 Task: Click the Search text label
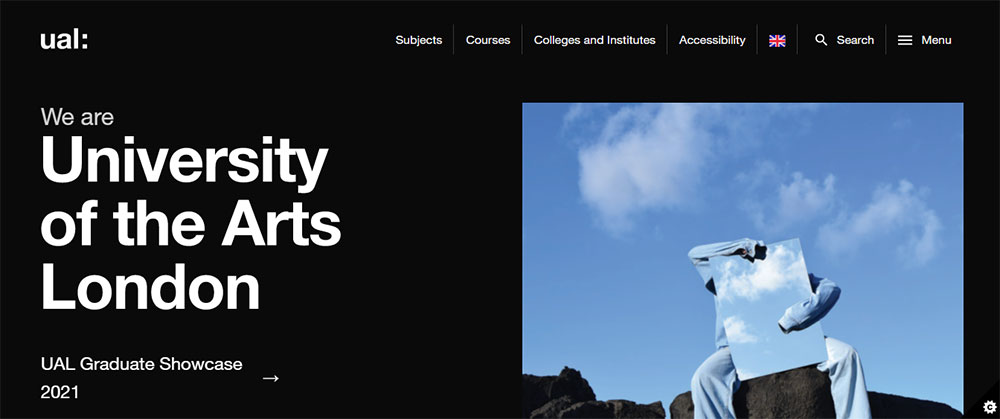pos(855,40)
